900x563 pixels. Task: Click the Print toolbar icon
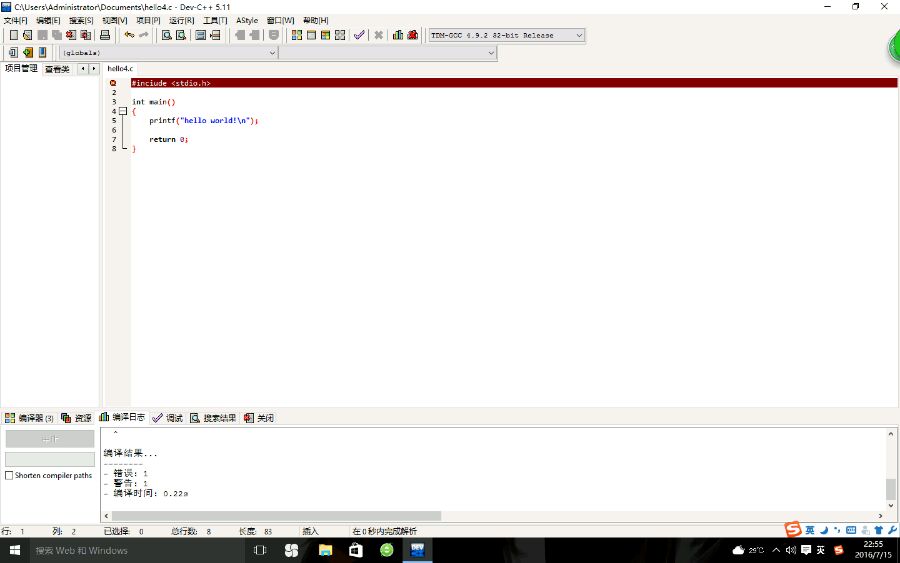(105, 35)
